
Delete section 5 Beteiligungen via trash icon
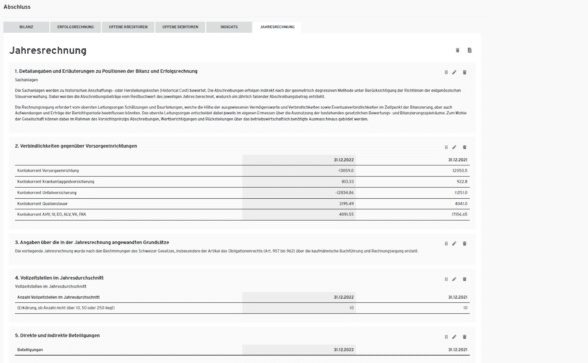464,337
